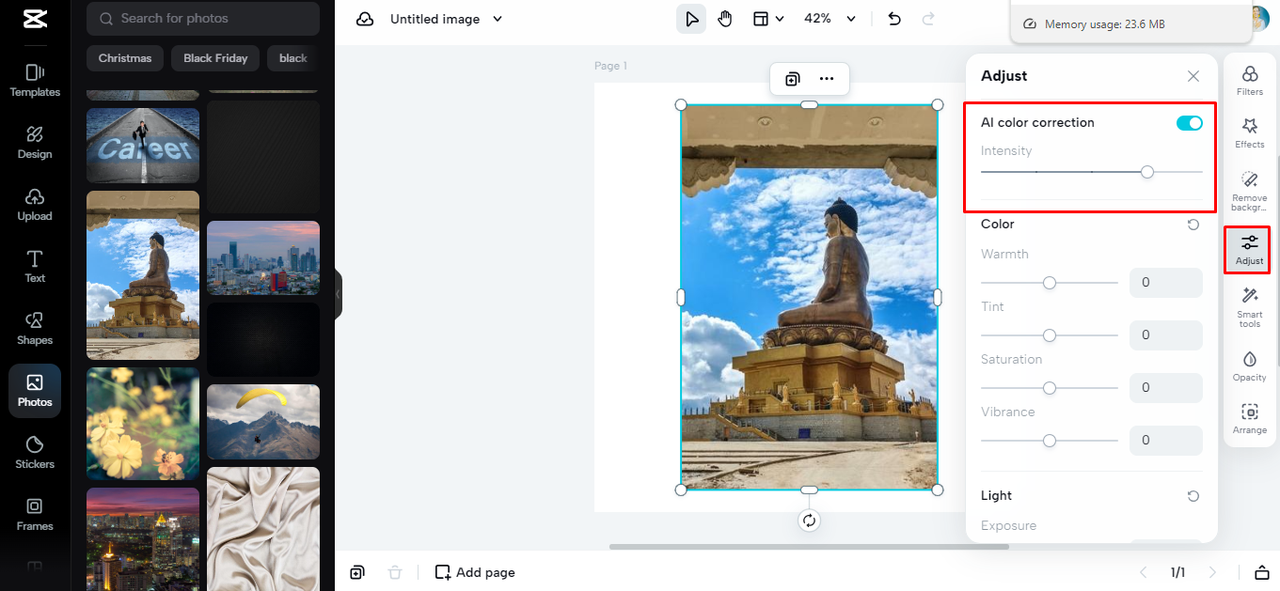Select the paraglider mountain photo thumbnail
The height and width of the screenshot is (591, 1280).
pyautogui.click(x=263, y=421)
